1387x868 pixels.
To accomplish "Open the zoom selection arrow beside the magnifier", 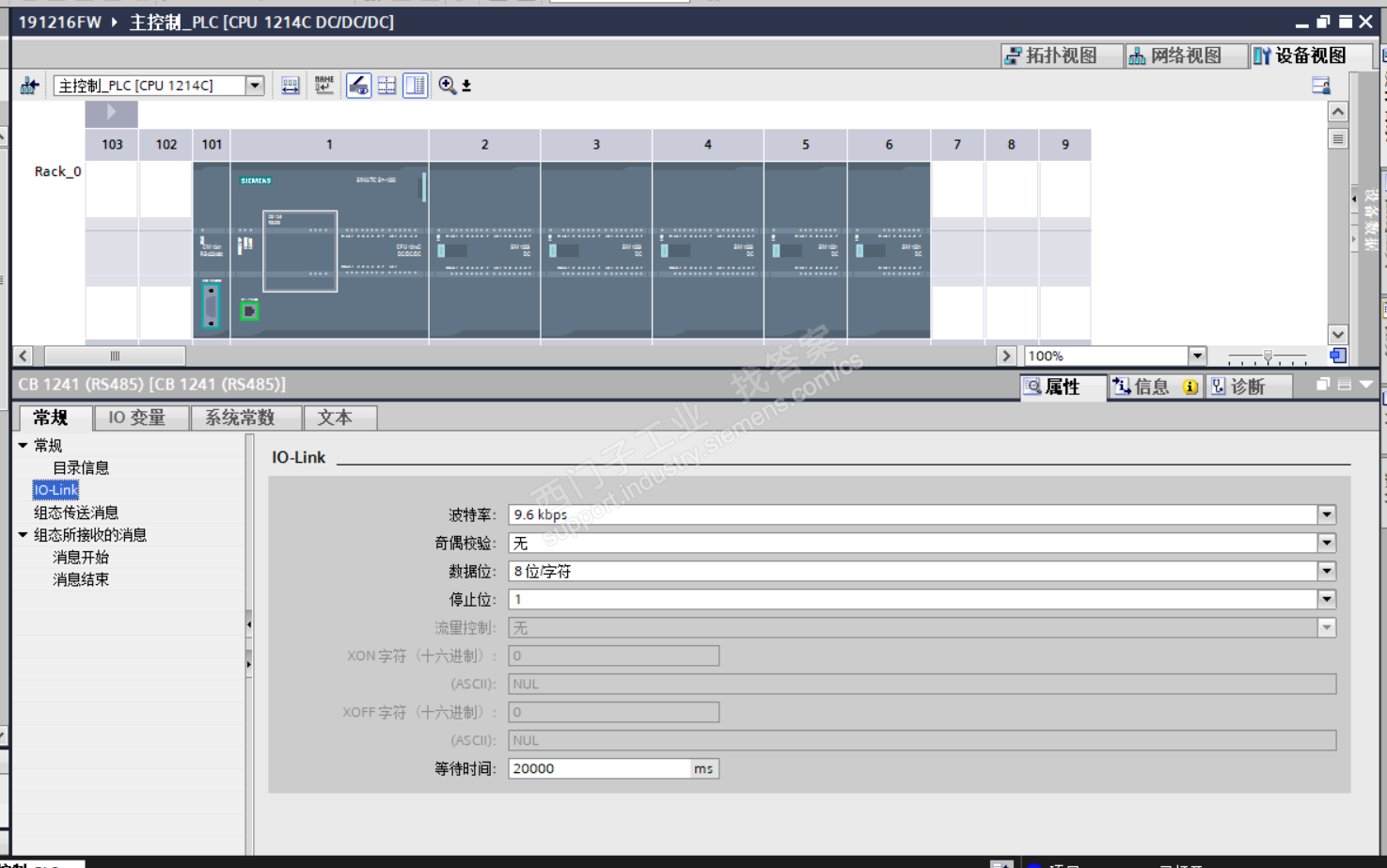I will click(466, 87).
